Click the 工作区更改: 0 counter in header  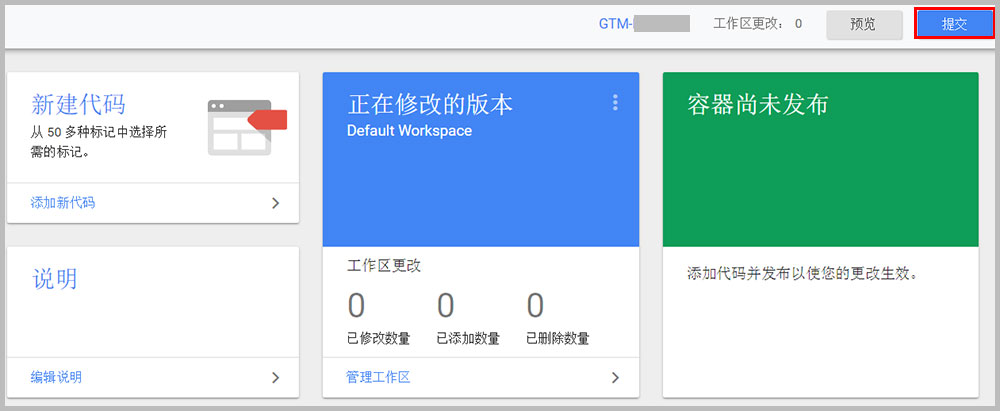758,24
